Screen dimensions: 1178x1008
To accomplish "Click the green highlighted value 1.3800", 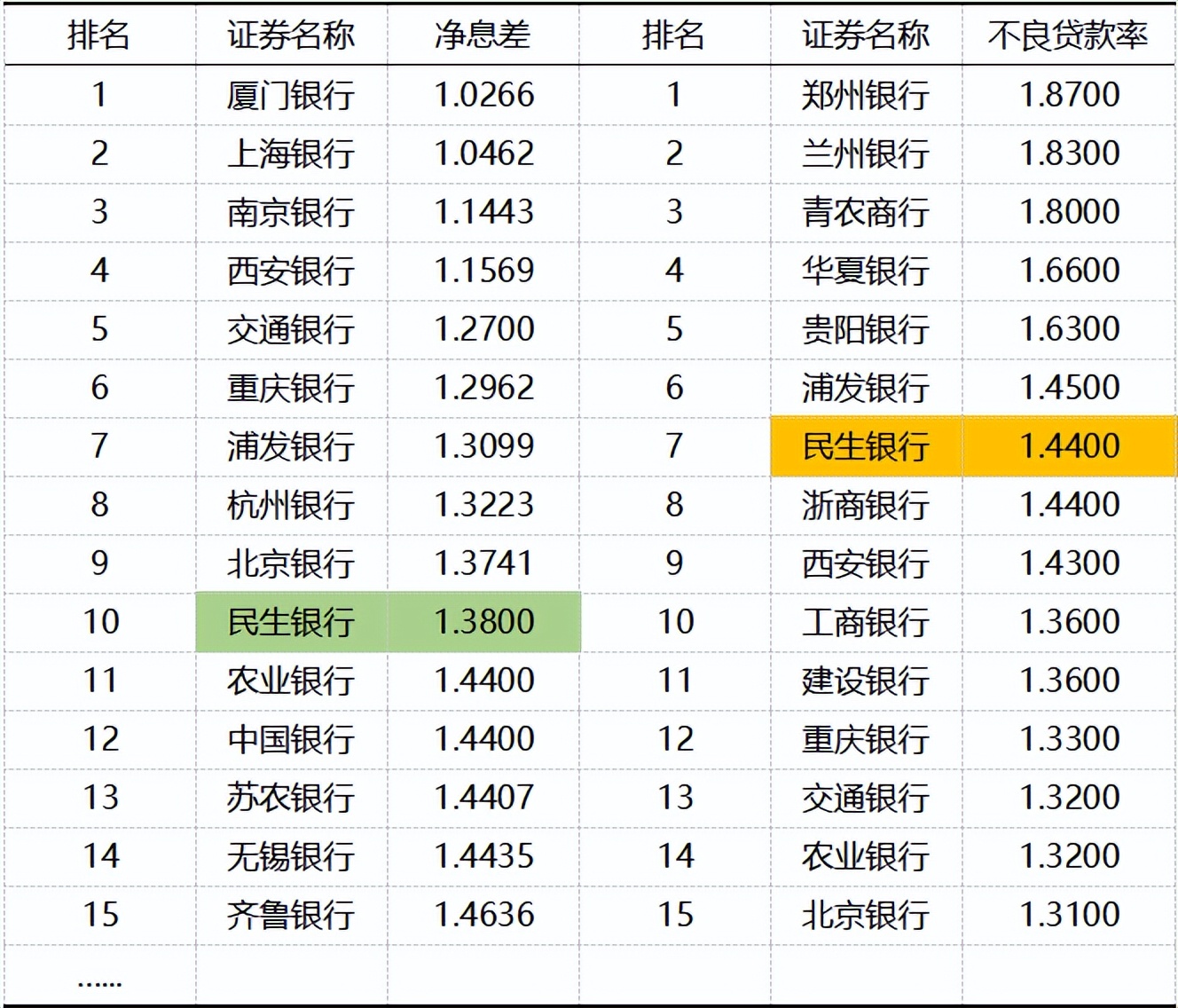I will click(x=484, y=621).
